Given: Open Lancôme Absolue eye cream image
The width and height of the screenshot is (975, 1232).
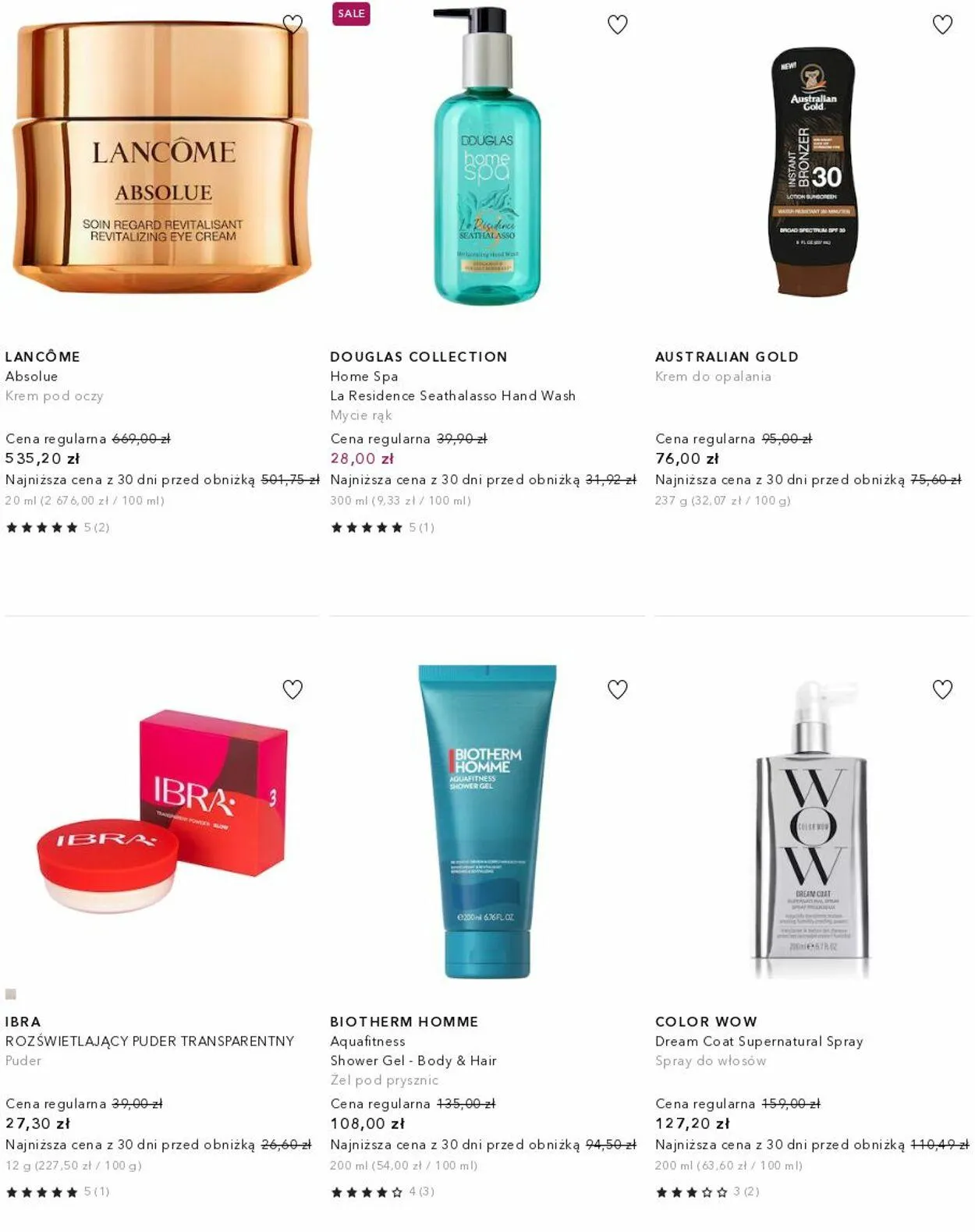Looking at the screenshot, I should coord(162,158).
